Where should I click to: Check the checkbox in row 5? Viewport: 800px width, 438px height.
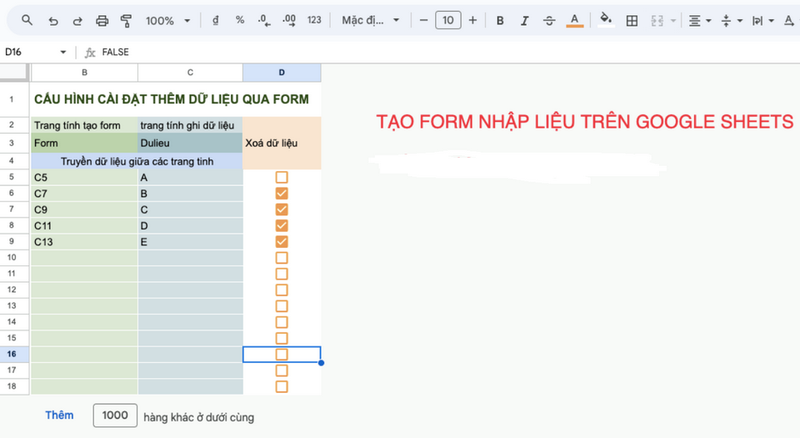click(282, 177)
